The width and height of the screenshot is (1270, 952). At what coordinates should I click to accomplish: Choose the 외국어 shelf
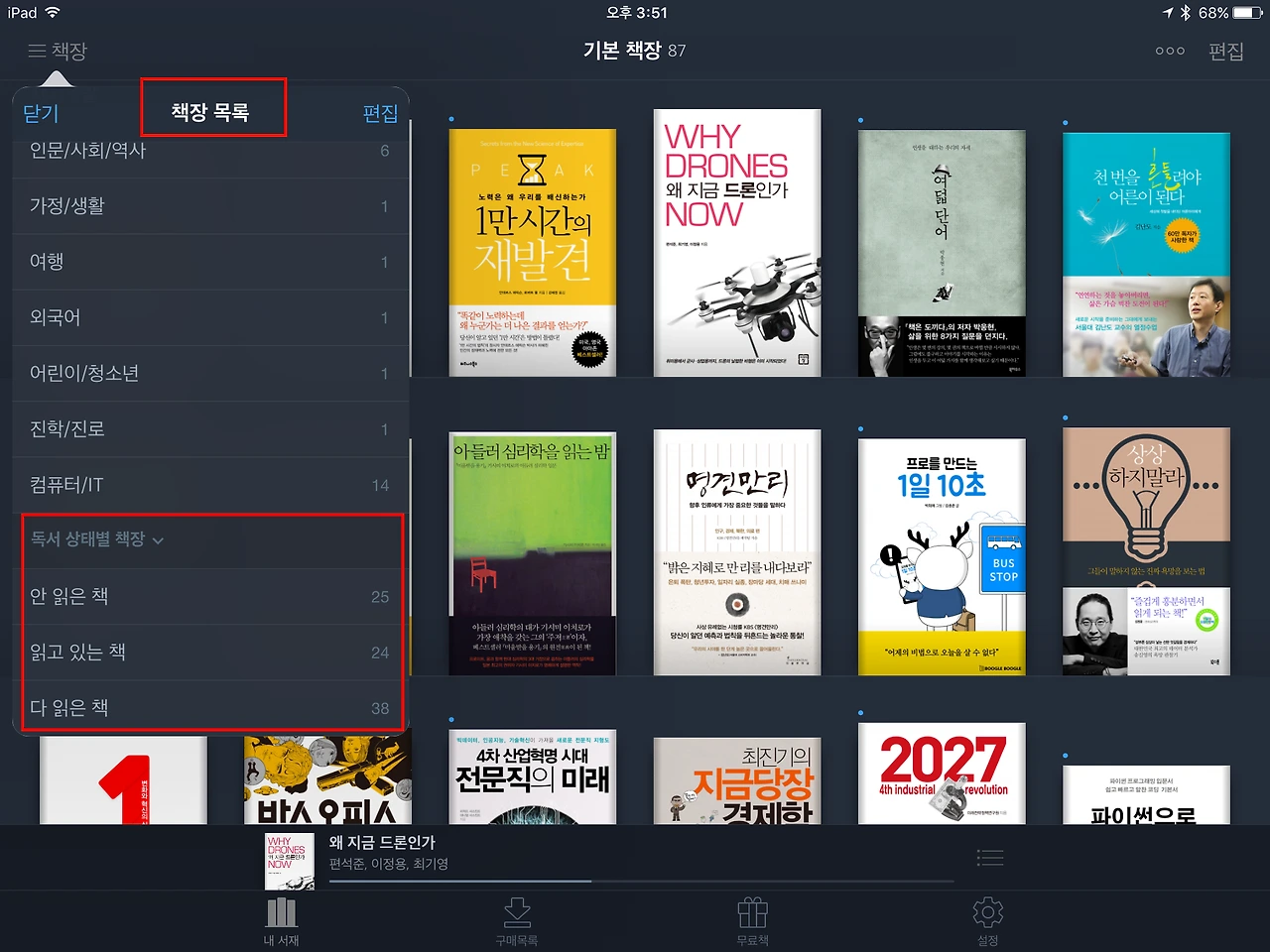pos(210,317)
